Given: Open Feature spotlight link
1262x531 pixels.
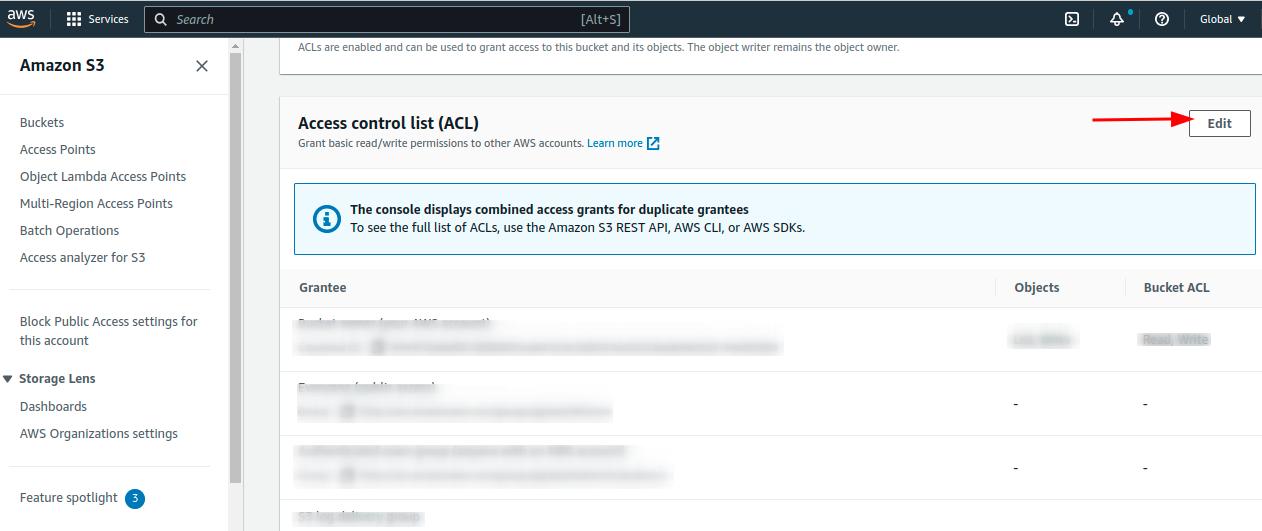Looking at the screenshot, I should click(x=69, y=497).
